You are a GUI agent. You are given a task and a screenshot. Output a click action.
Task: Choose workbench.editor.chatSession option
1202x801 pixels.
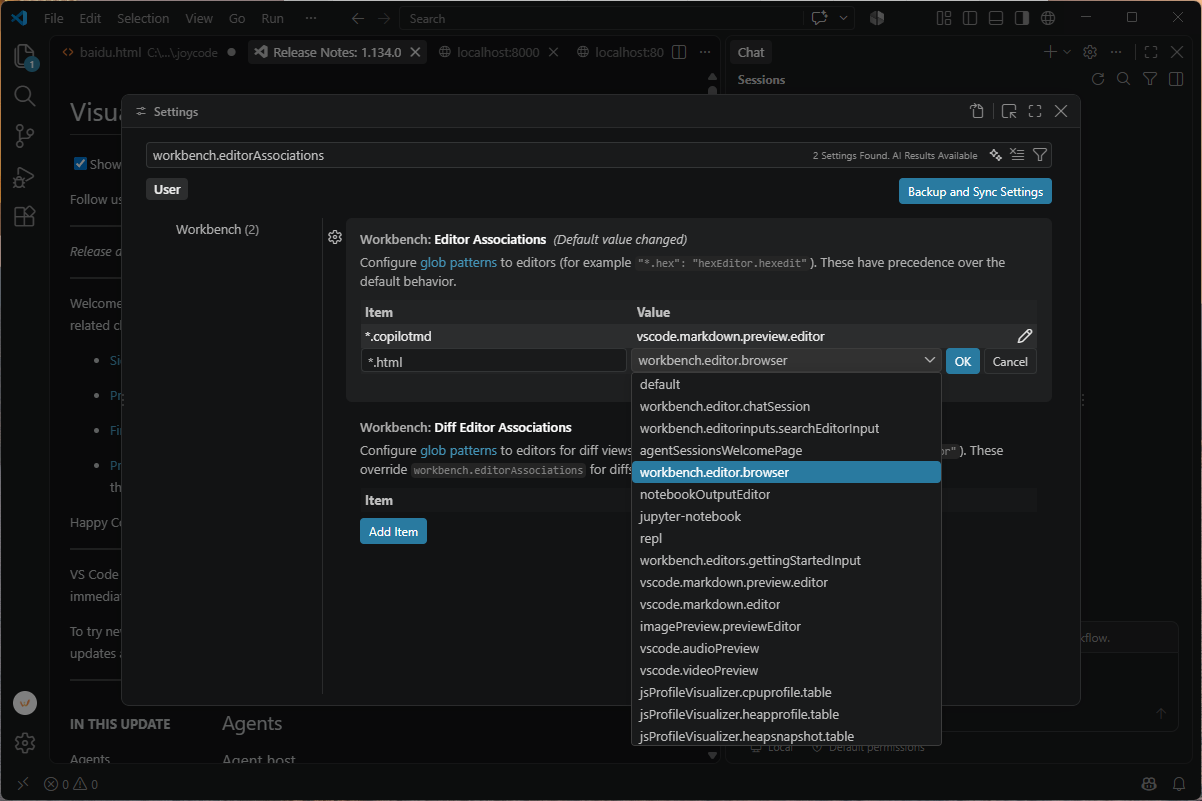tap(786, 406)
